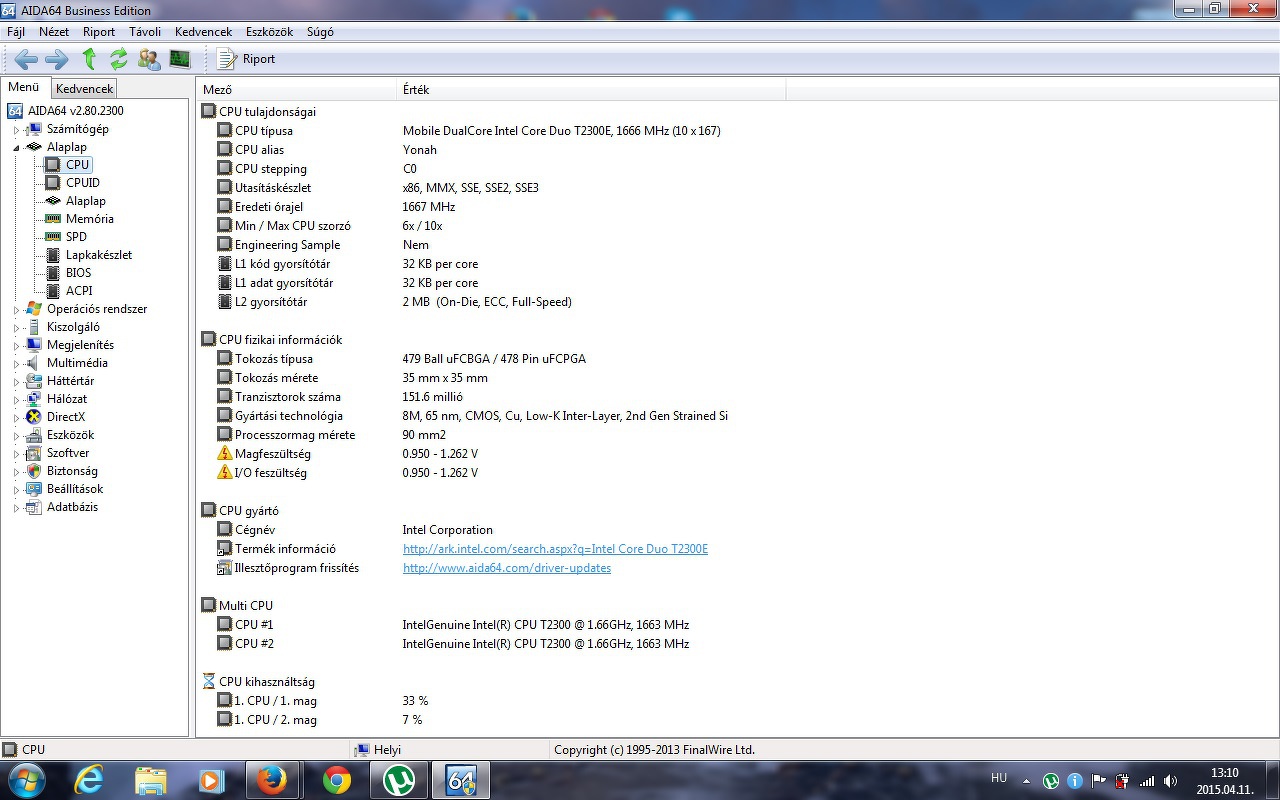Select Beállítások in the tree
Screen dimensions: 1280x800
tap(75, 489)
